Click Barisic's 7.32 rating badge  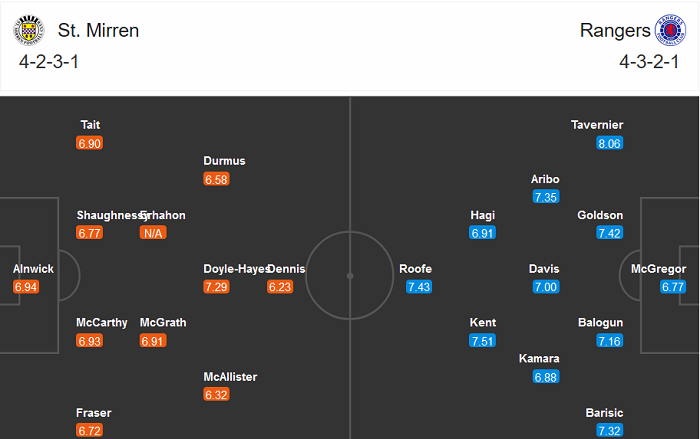tap(608, 430)
